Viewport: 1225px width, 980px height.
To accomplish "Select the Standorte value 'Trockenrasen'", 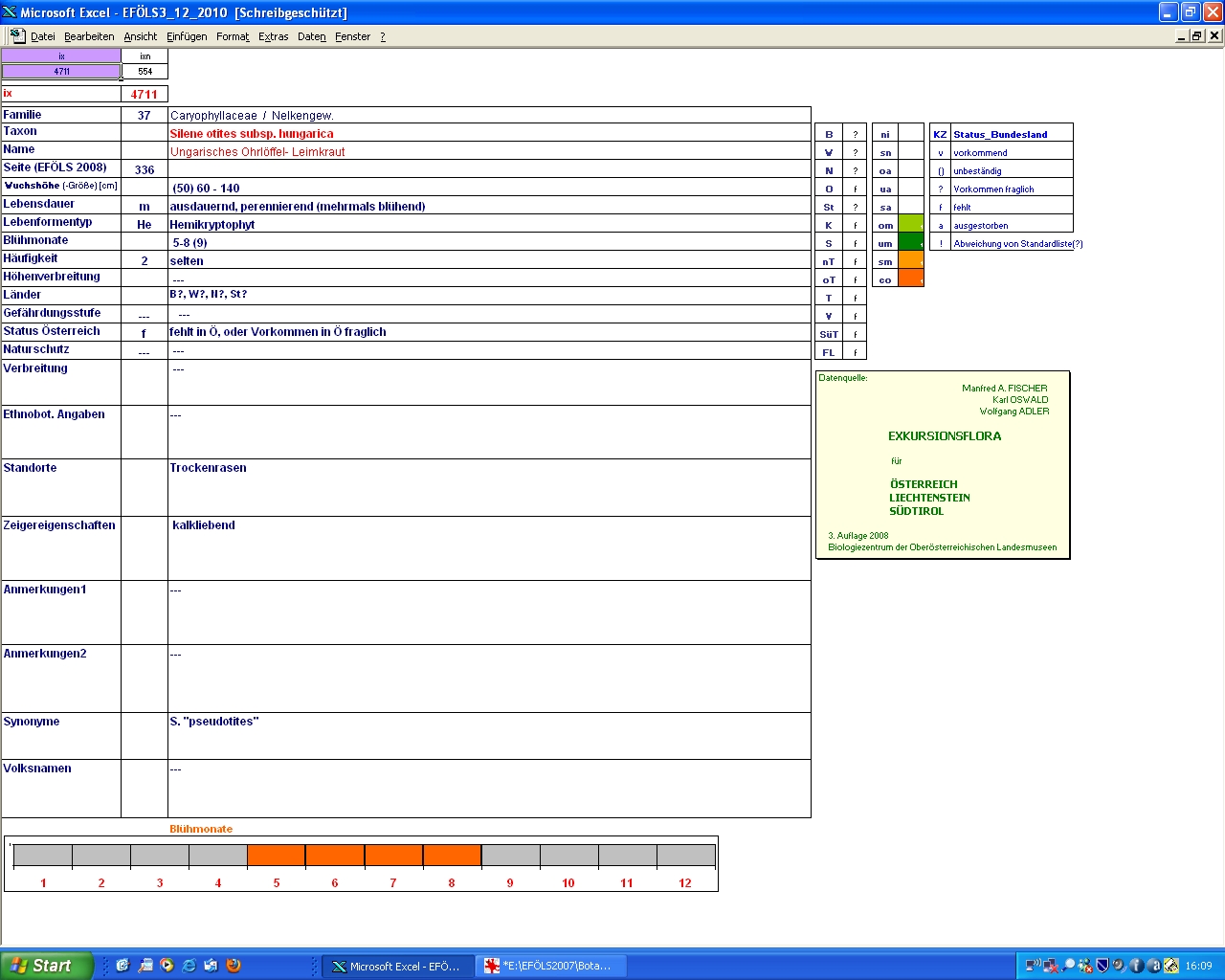I will (489, 487).
